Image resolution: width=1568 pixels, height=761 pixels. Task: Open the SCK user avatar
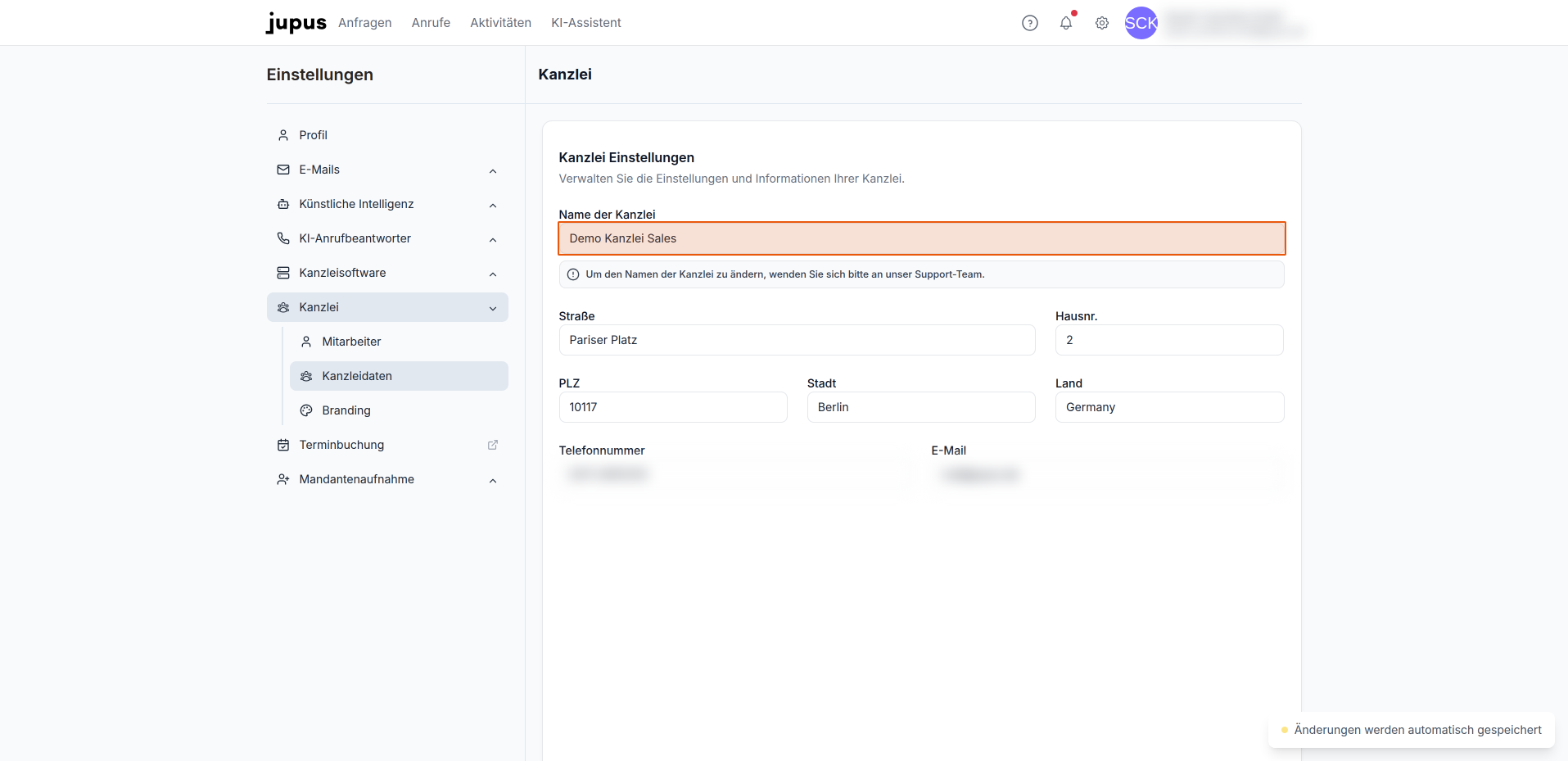1141,23
